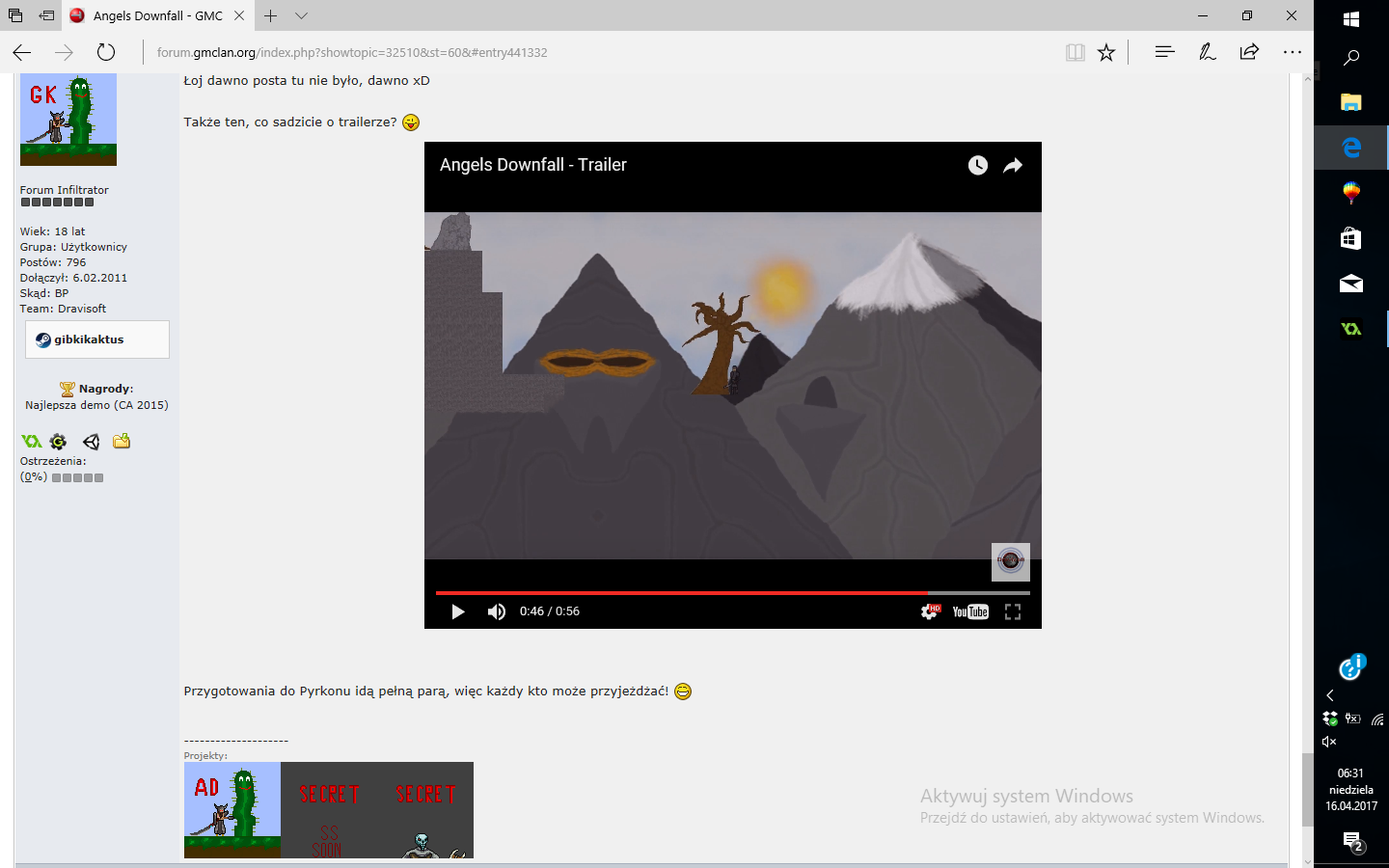Show hidden system tray icons chevron
1389x868 pixels.
click(x=1330, y=695)
